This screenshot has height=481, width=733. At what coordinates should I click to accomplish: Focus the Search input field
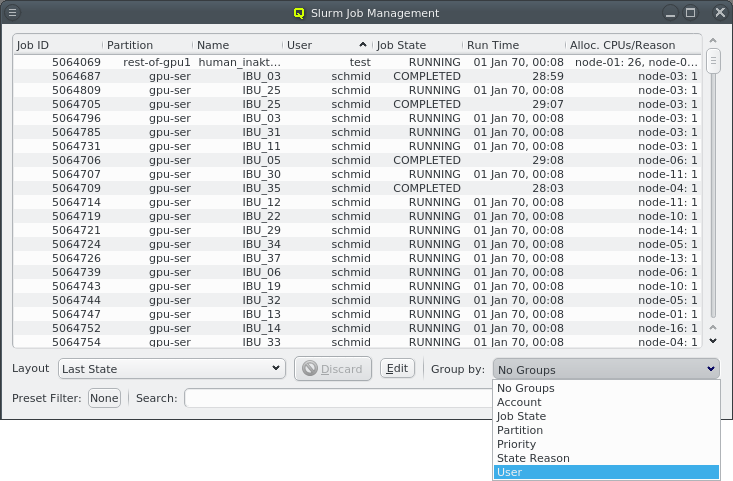click(338, 398)
